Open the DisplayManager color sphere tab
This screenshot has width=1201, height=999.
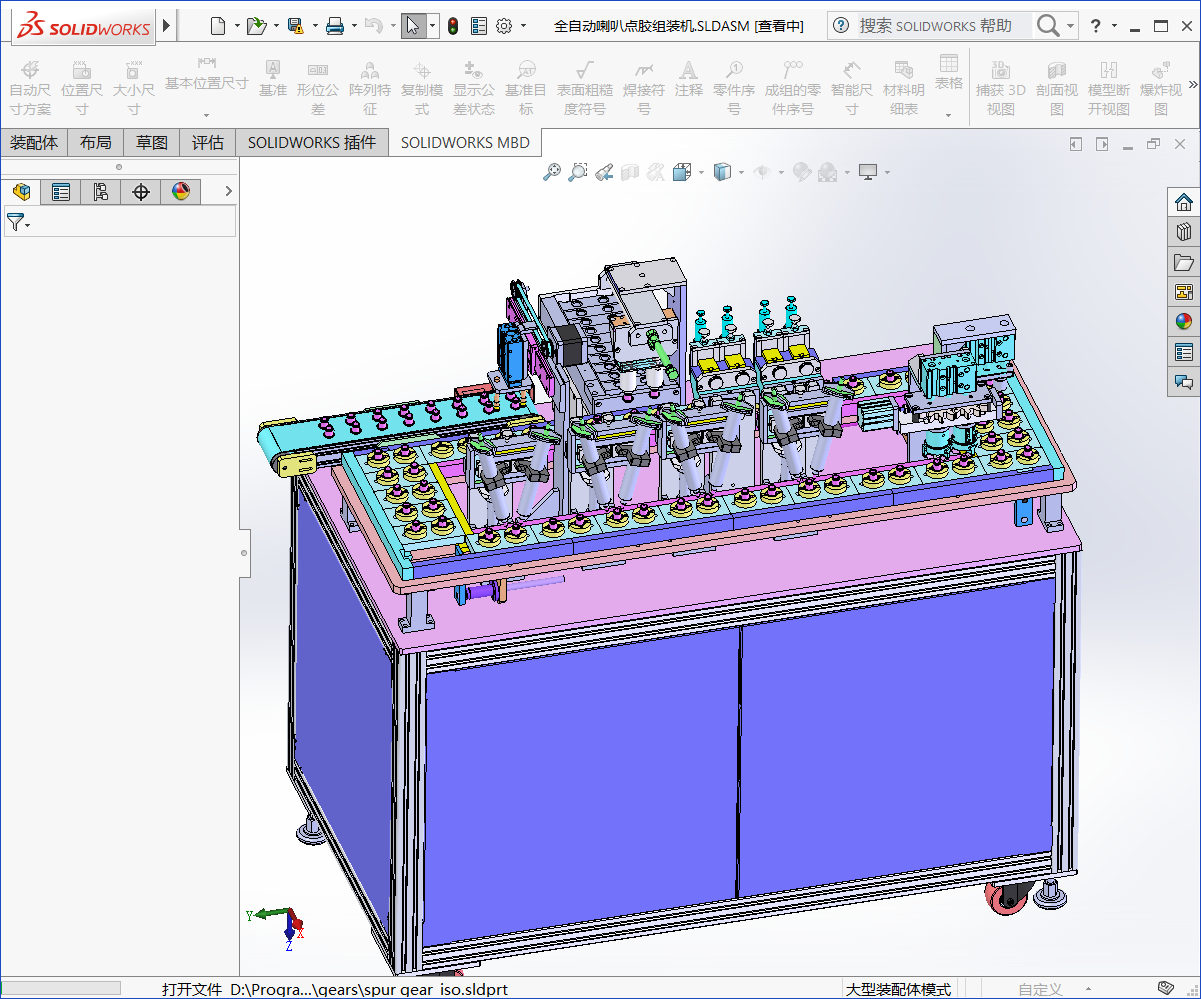pos(181,192)
